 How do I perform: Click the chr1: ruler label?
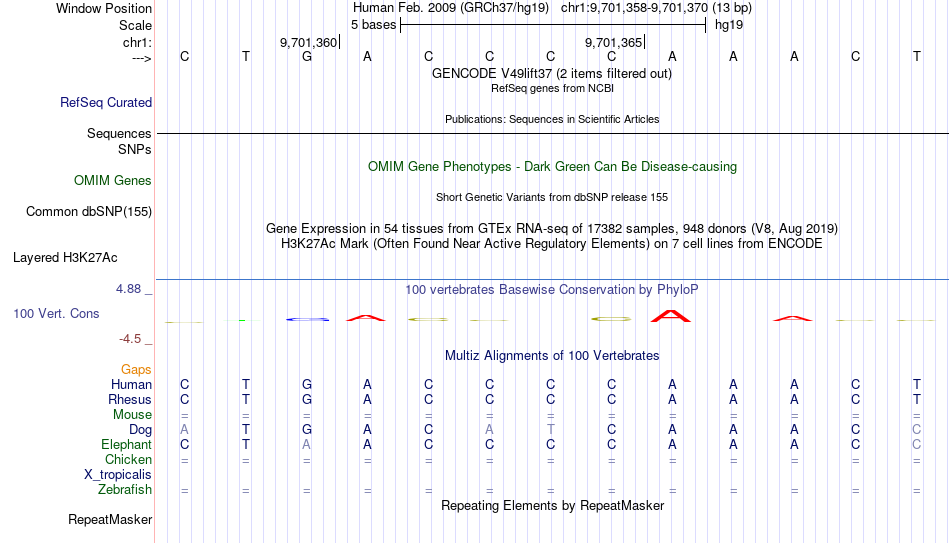pos(137,42)
